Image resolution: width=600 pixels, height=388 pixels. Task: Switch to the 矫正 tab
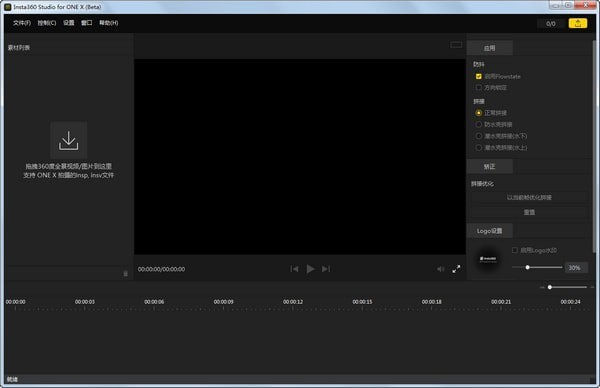[x=489, y=166]
